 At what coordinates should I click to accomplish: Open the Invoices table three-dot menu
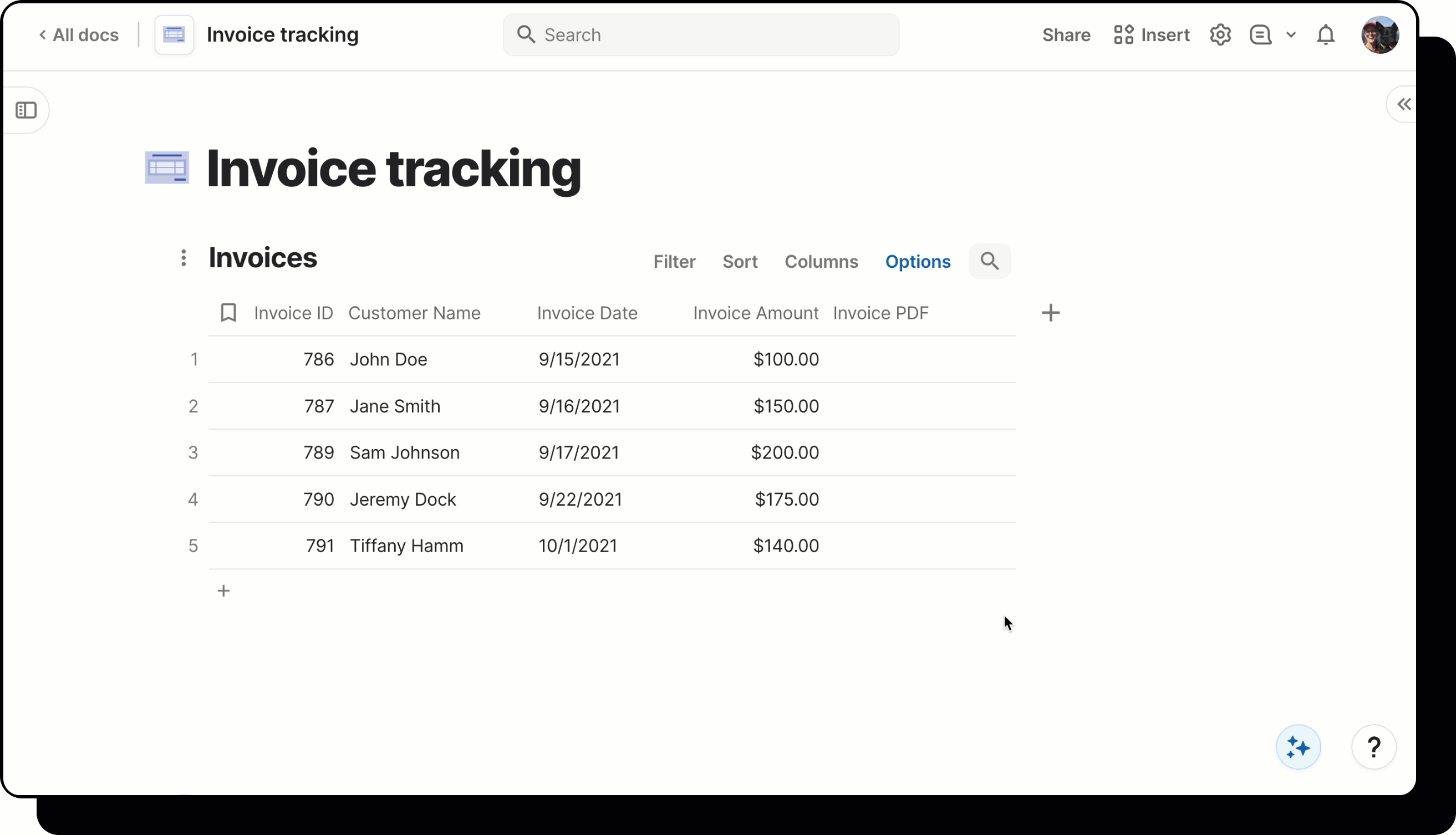tap(184, 258)
